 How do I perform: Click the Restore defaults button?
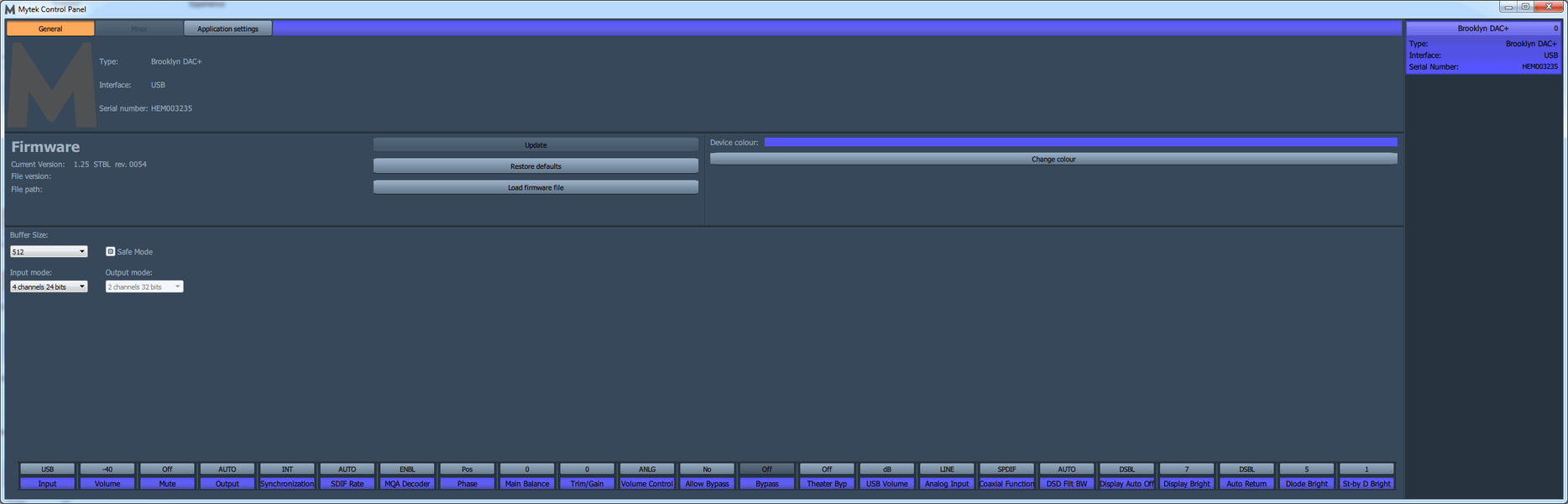point(536,166)
